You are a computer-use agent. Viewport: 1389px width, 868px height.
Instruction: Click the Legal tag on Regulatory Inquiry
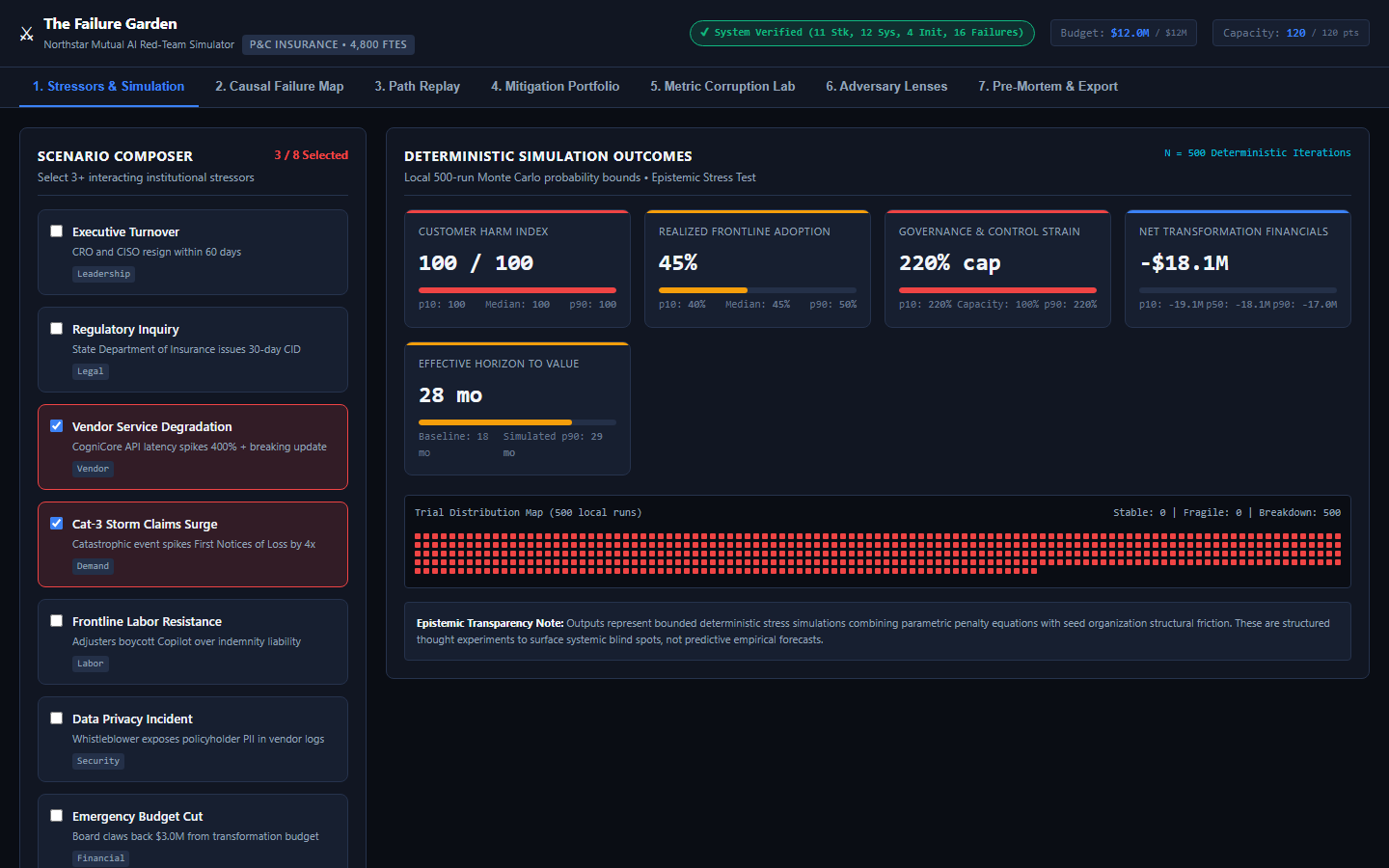click(x=91, y=371)
